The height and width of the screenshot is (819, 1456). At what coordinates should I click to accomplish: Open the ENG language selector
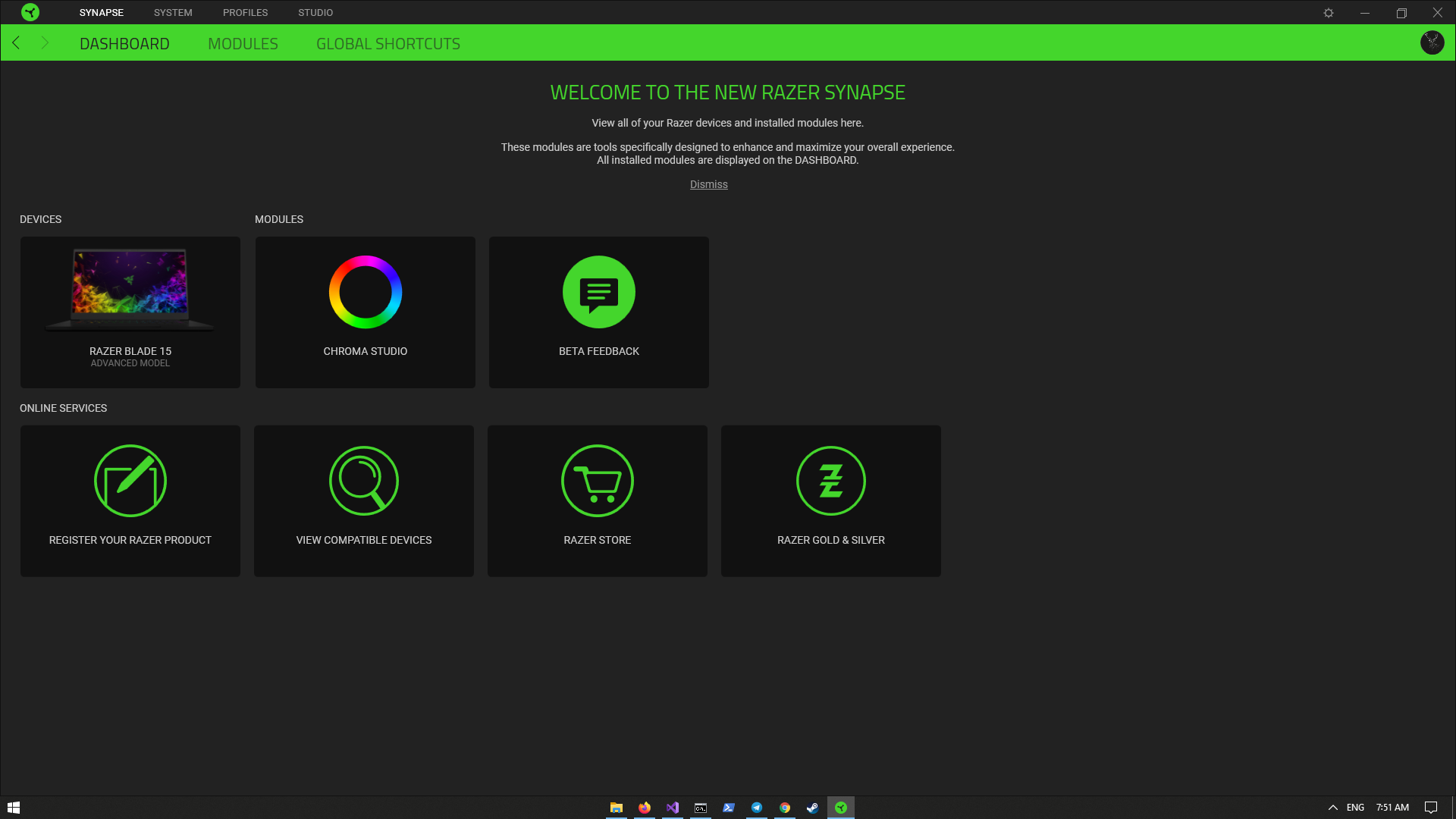pyautogui.click(x=1354, y=808)
